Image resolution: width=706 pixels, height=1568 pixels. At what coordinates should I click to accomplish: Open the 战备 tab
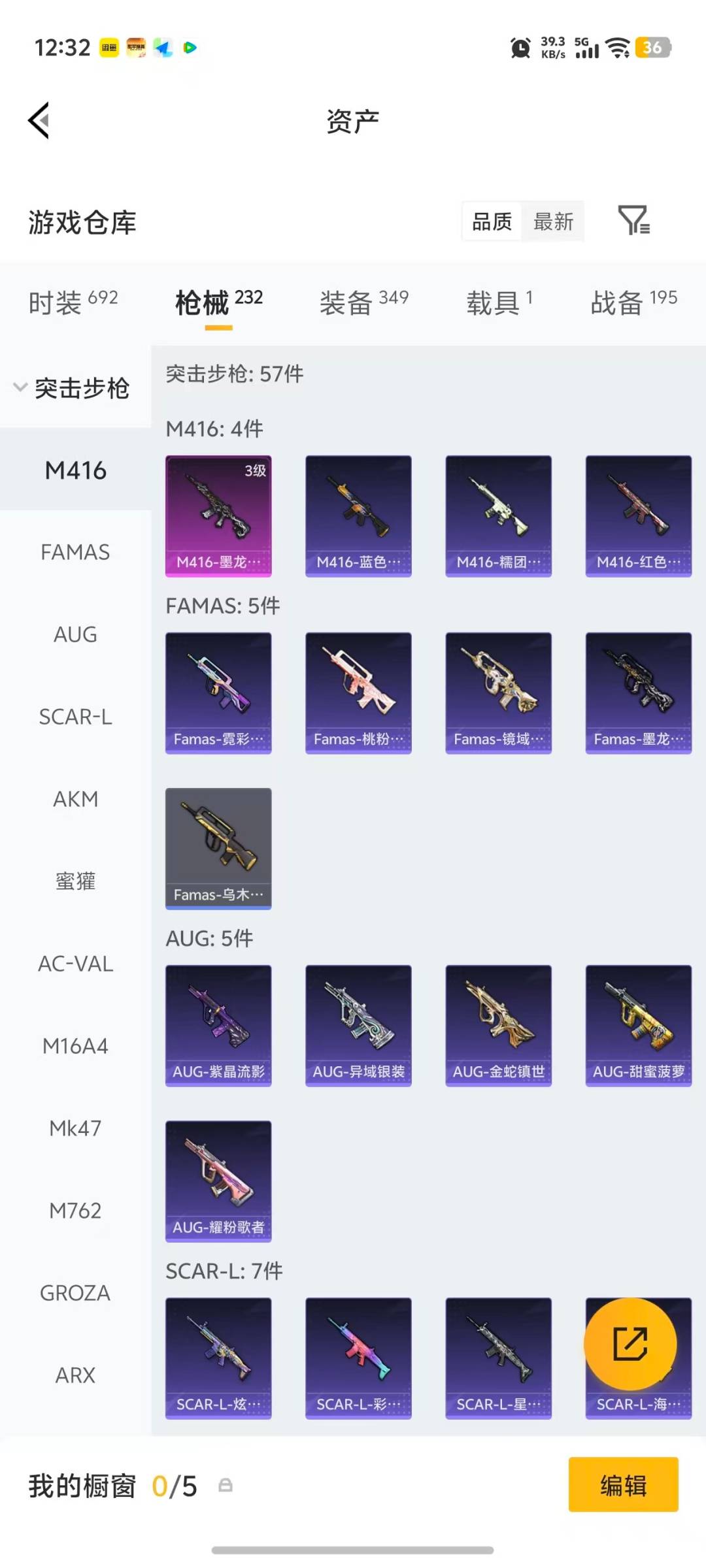(633, 302)
